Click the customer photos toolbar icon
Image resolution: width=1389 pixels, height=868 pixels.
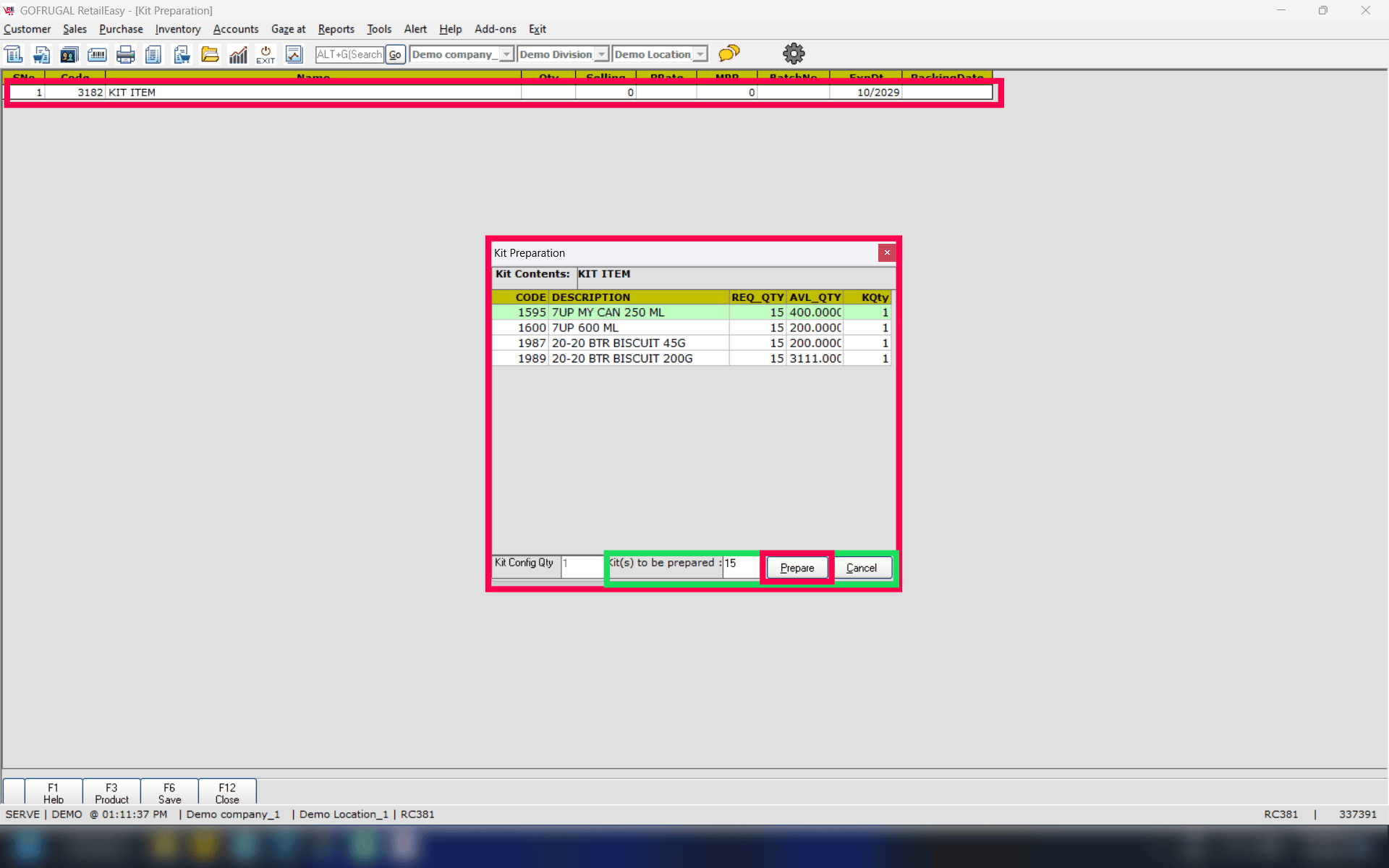(69, 54)
